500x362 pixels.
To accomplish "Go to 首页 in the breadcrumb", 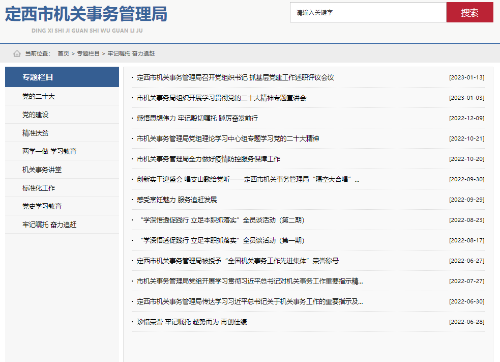I will click(63, 53).
